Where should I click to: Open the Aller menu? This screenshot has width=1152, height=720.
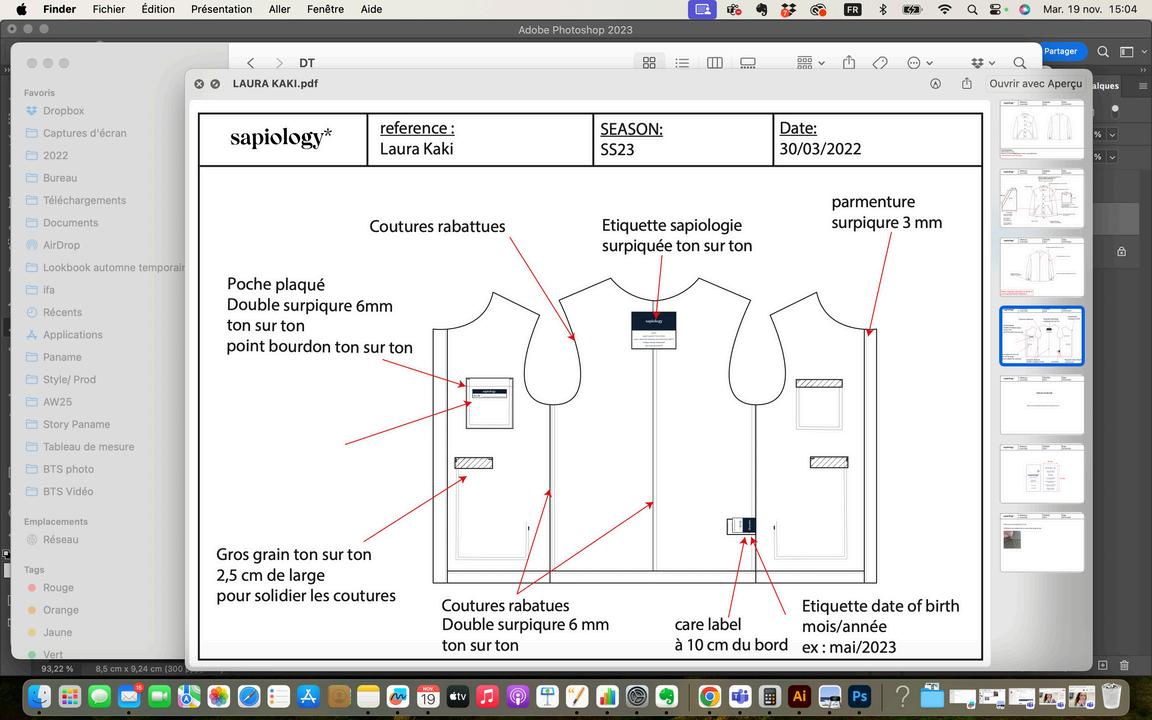click(x=279, y=10)
